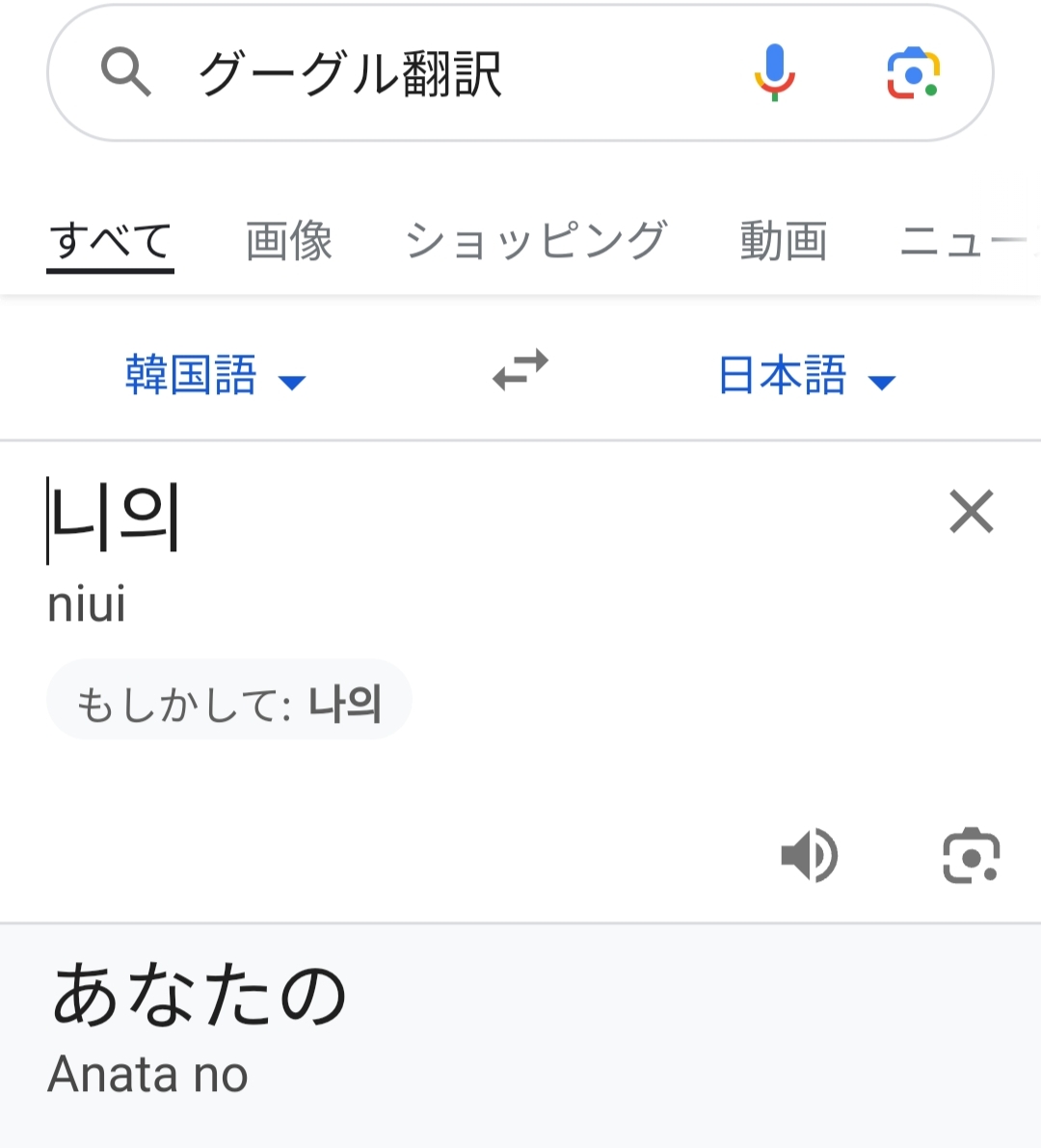The image size is (1041, 1148).
Task: Clear the Korean input with X
Action: [x=971, y=511]
